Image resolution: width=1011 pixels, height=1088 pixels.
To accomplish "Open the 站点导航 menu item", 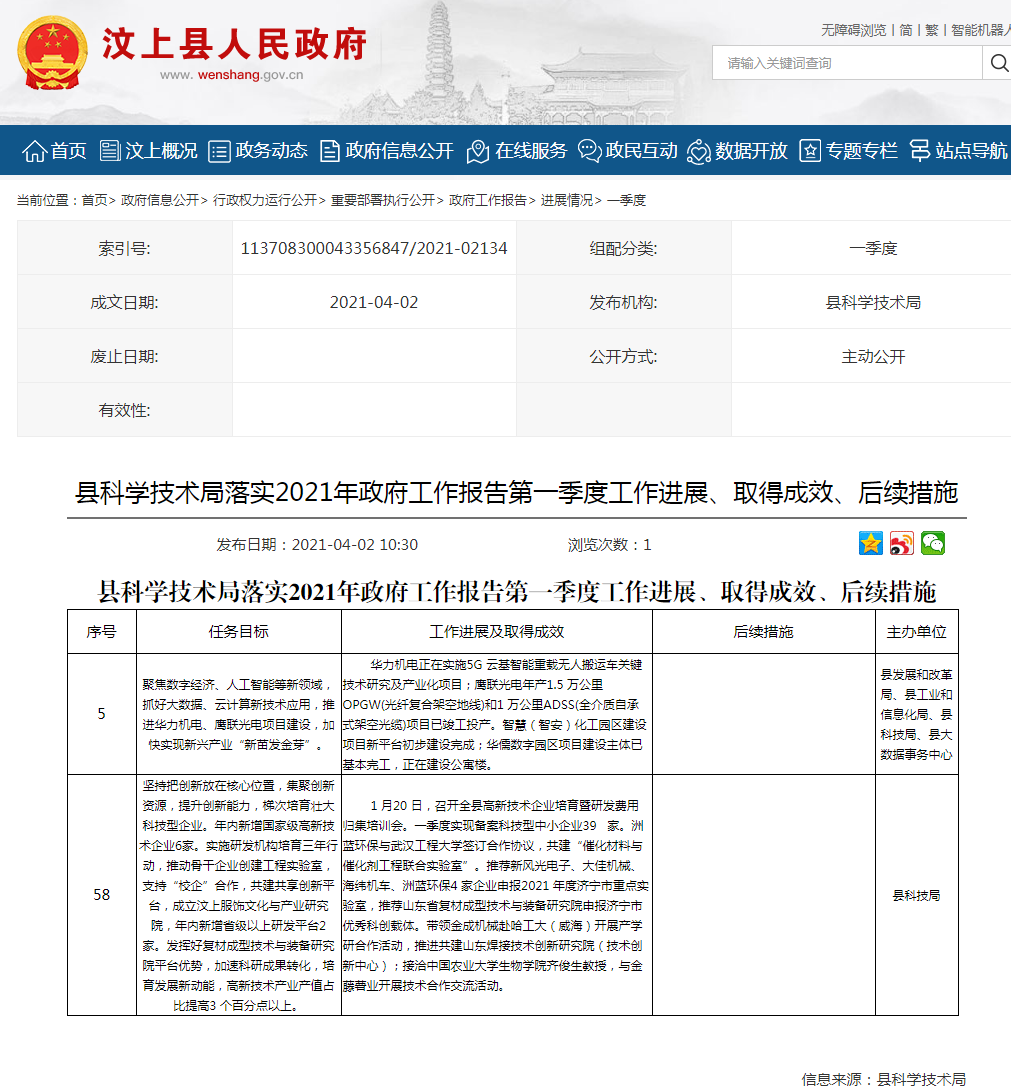I will point(971,151).
